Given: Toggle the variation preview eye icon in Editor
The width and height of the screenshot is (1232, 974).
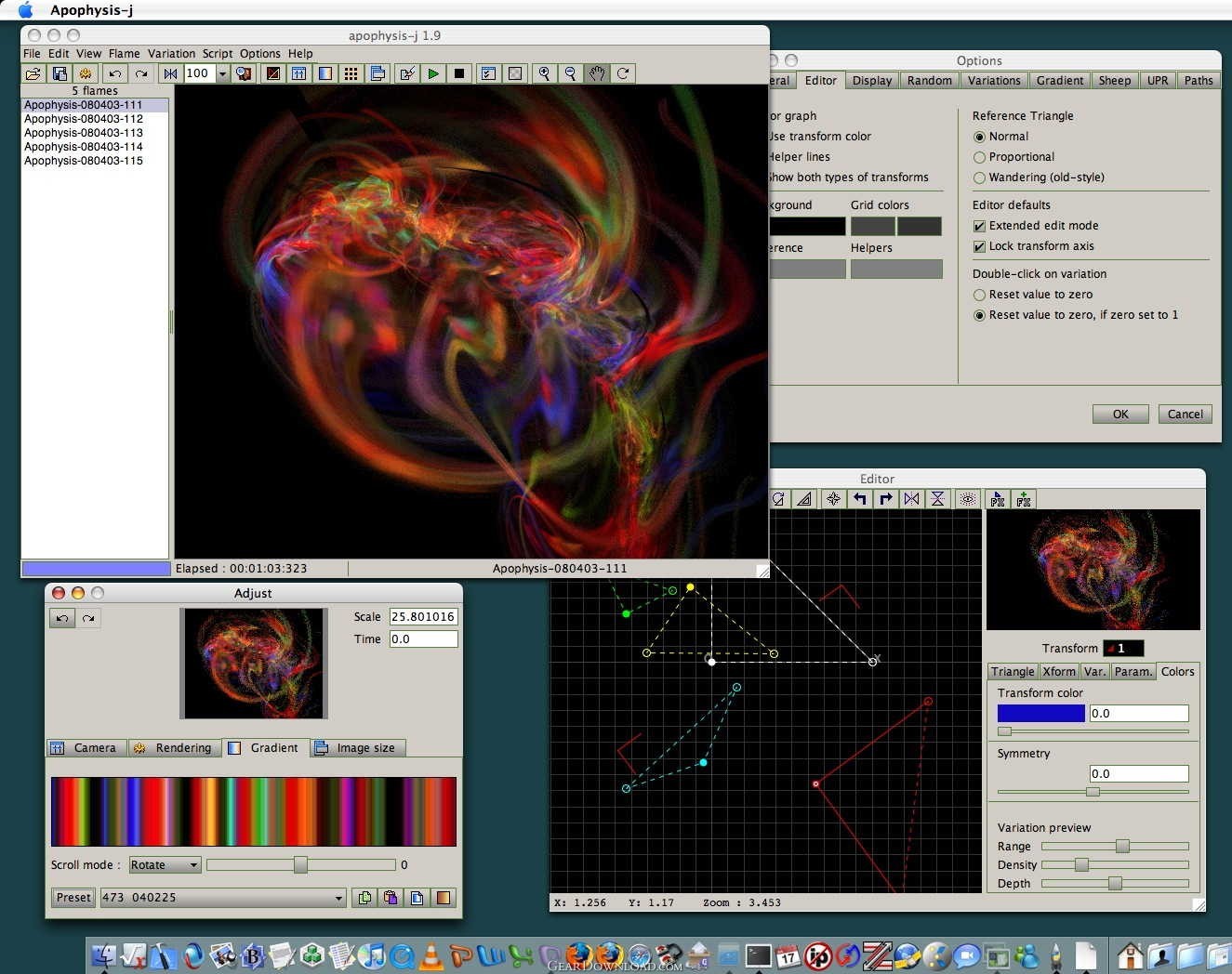Looking at the screenshot, I should coord(968,499).
